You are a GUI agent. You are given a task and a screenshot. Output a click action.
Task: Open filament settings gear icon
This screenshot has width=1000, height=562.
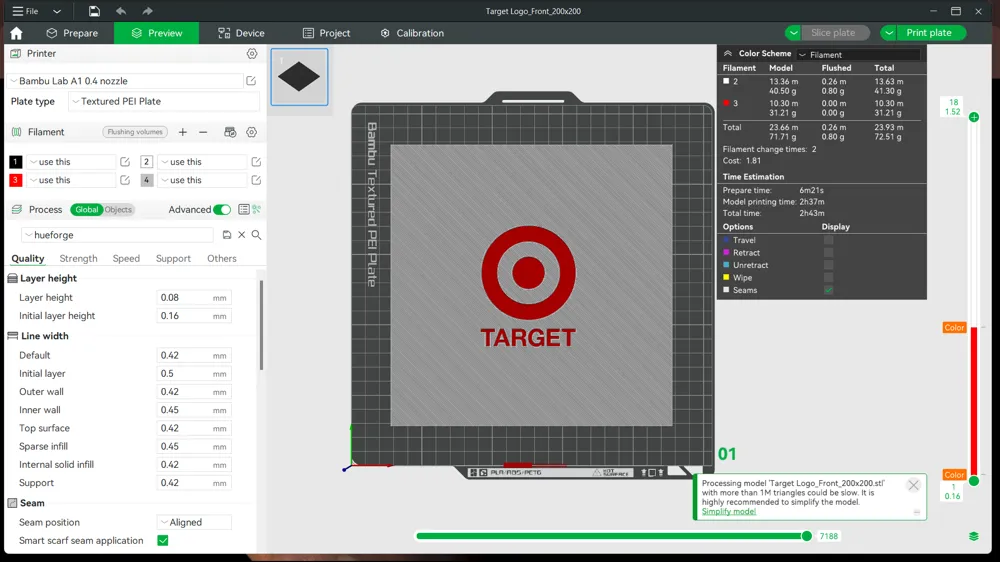pos(252,132)
